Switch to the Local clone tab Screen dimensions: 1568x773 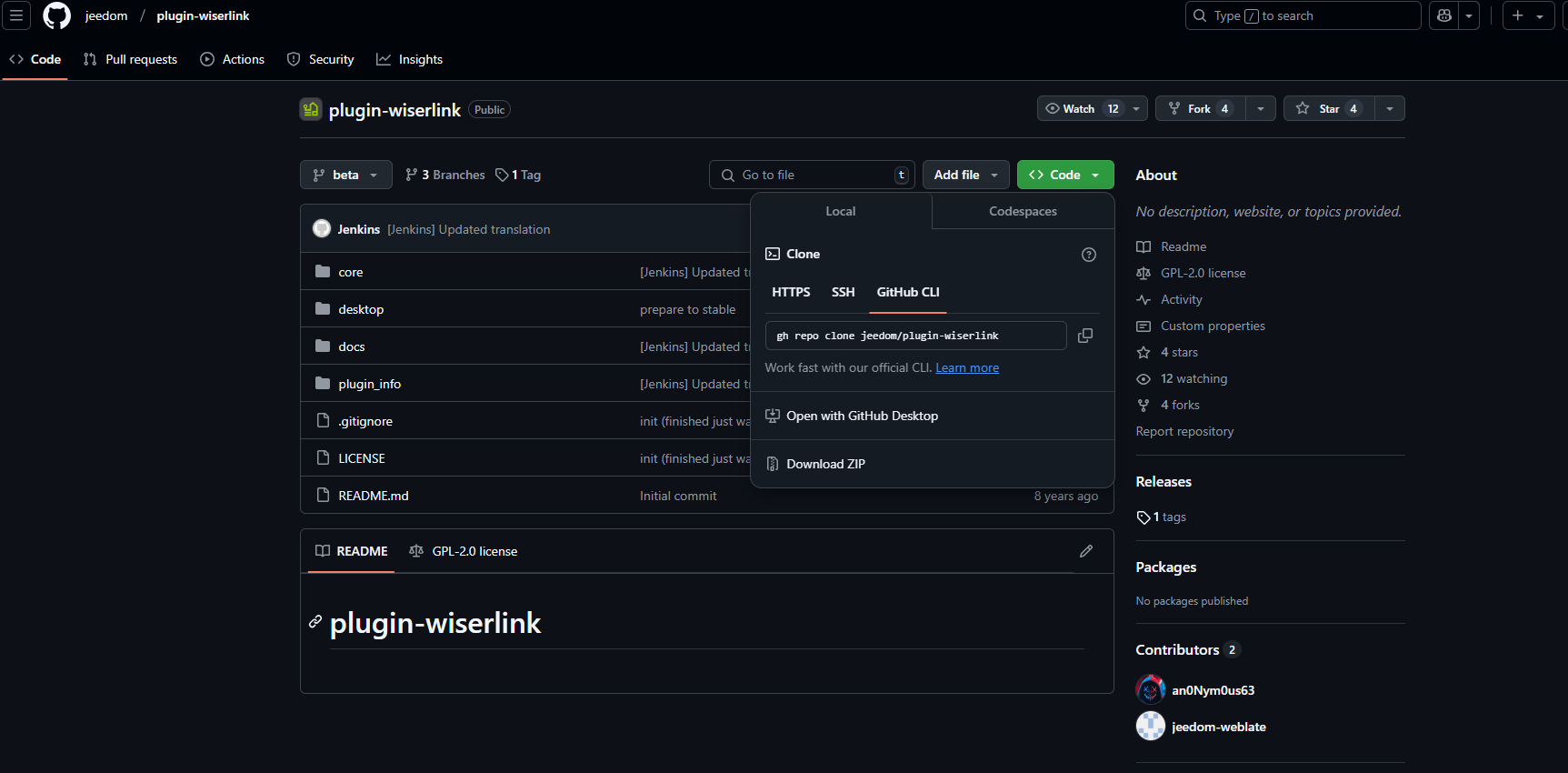coord(841,211)
